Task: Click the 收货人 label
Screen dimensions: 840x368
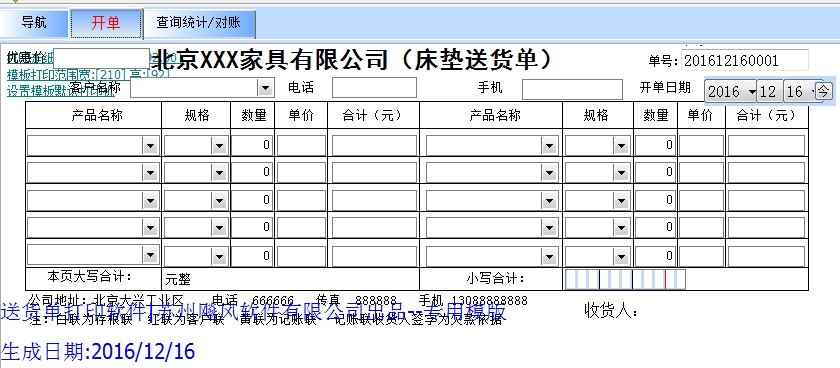Action: (x=611, y=311)
